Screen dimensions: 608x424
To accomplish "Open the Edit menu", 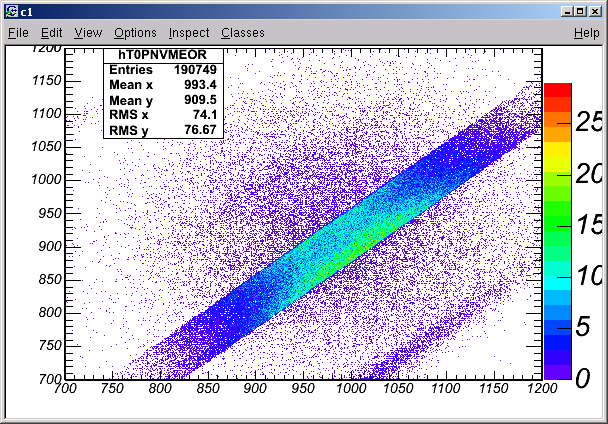I will tap(52, 33).
